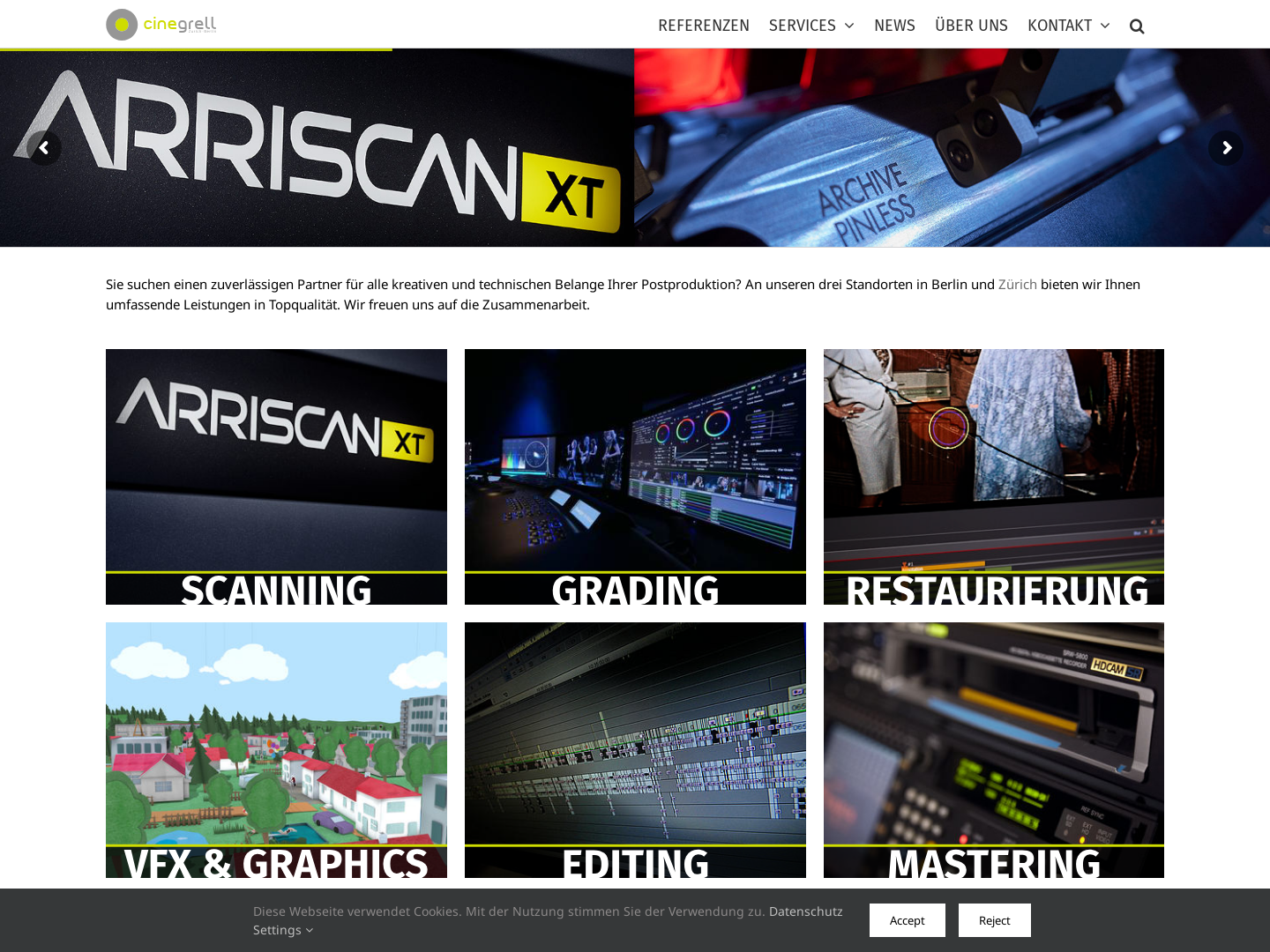Open the VFX & GRAPHICS tile
1270x952 pixels.
pos(276,750)
